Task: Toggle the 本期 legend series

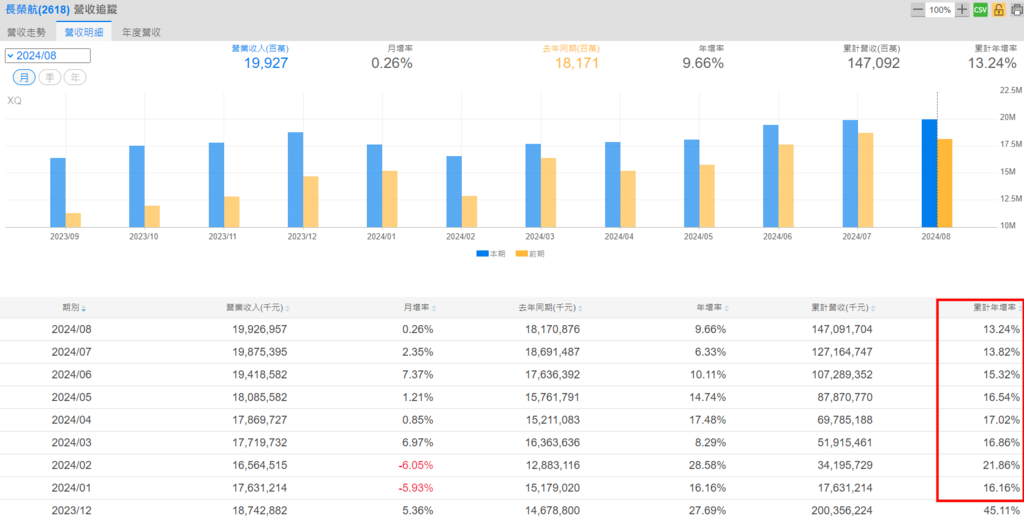Action: coord(490,253)
